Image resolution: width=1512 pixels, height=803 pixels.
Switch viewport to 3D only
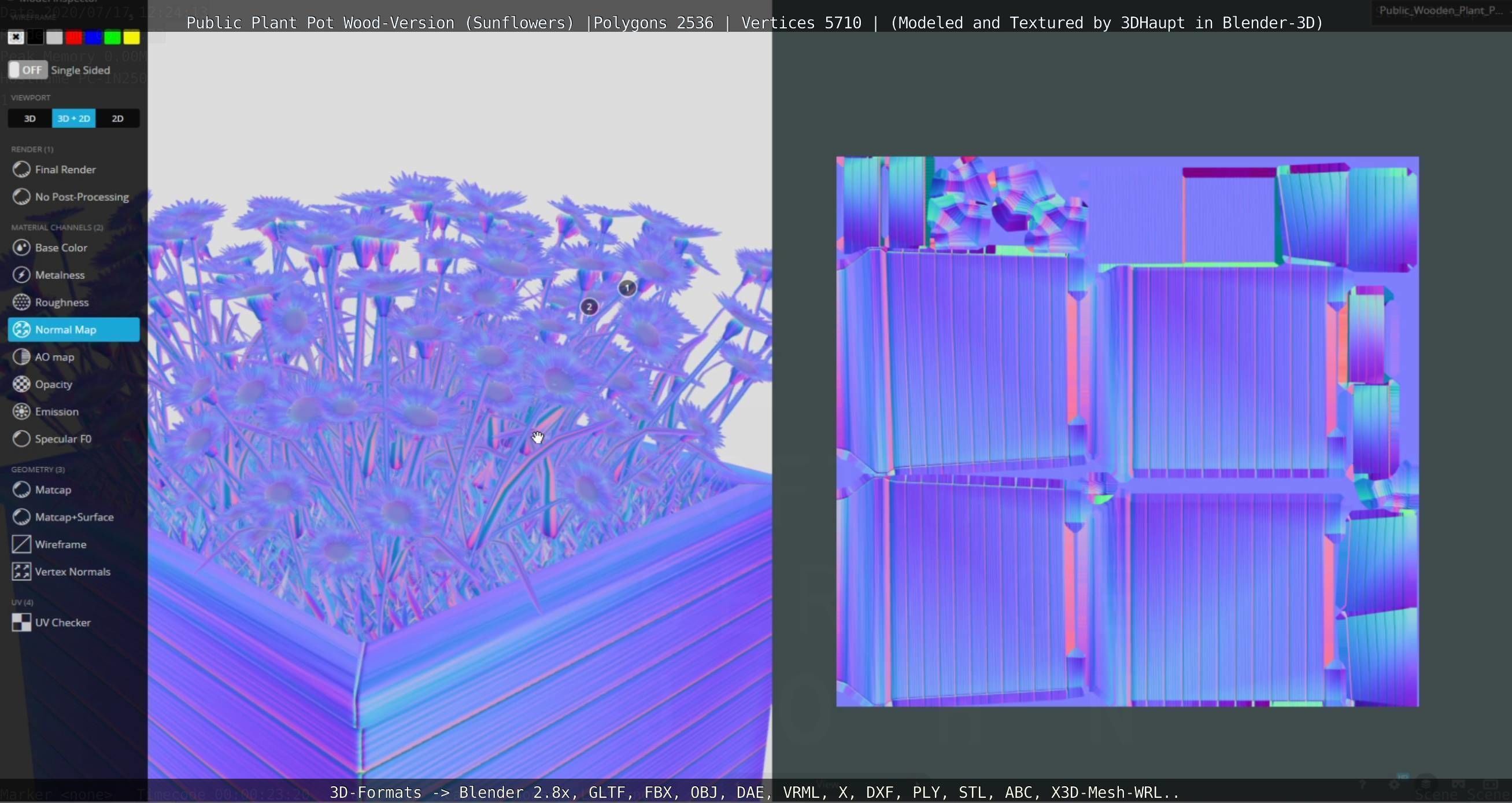pos(30,118)
